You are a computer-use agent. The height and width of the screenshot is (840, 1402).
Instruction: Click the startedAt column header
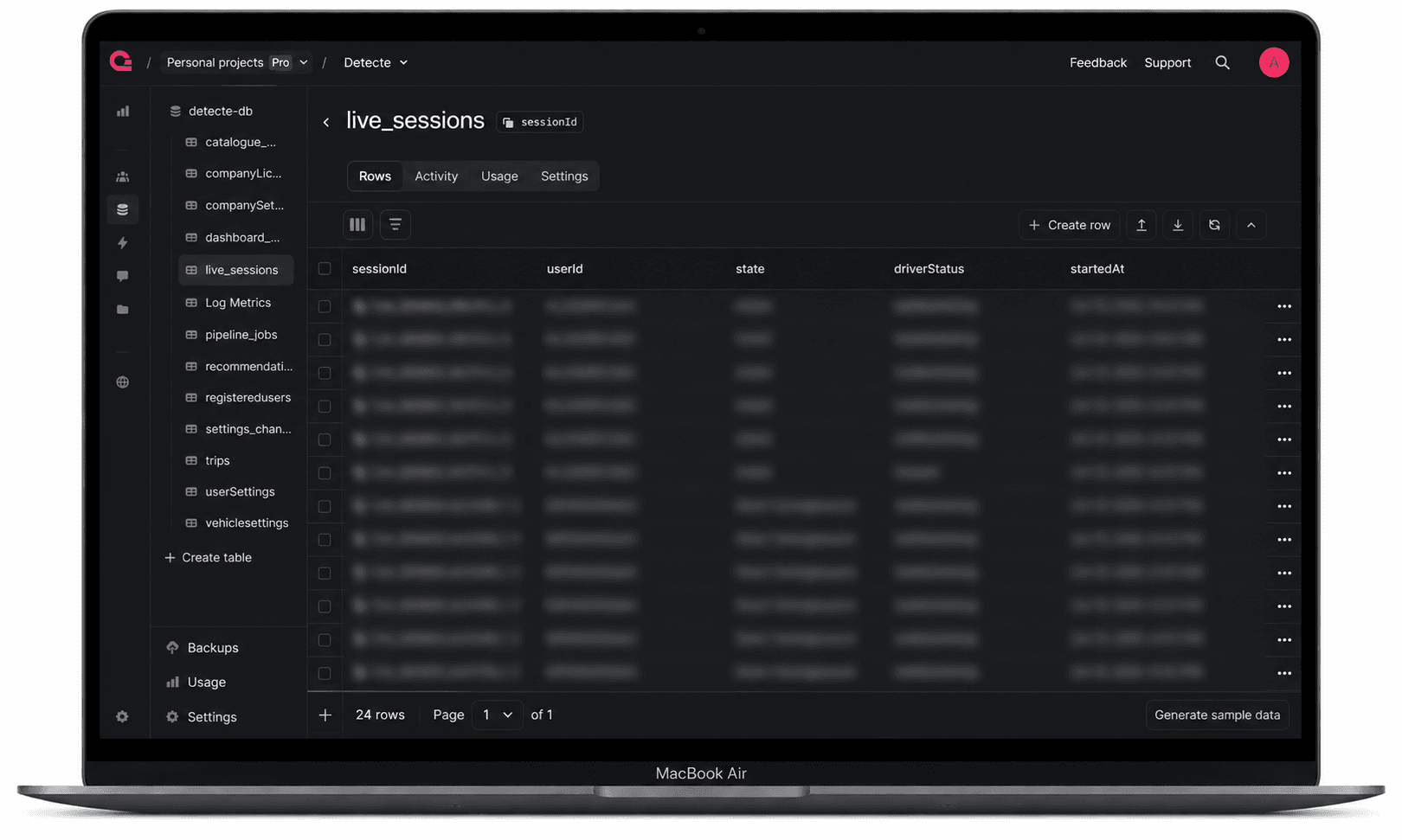[1097, 269]
